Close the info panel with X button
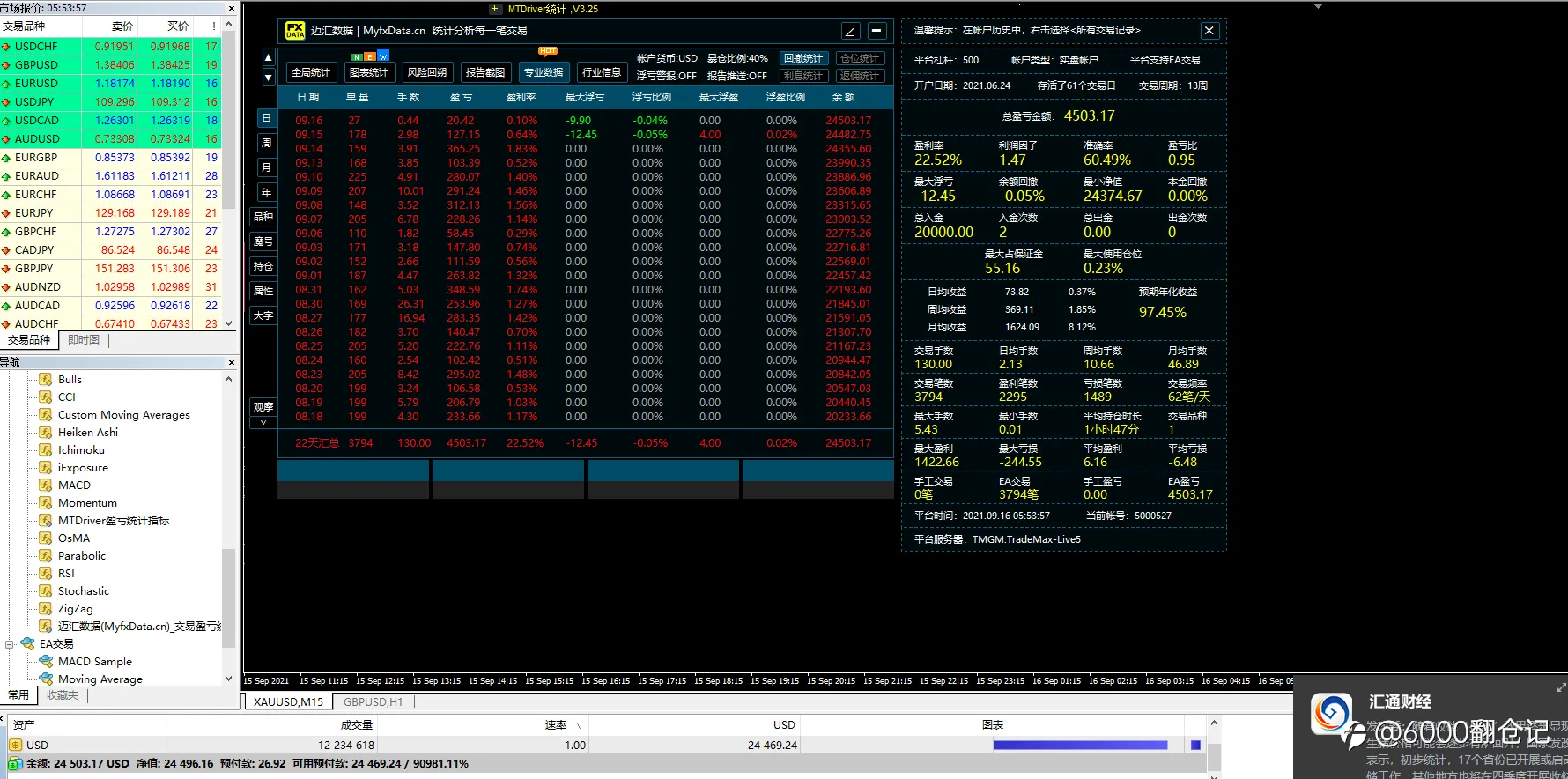 tap(1209, 31)
